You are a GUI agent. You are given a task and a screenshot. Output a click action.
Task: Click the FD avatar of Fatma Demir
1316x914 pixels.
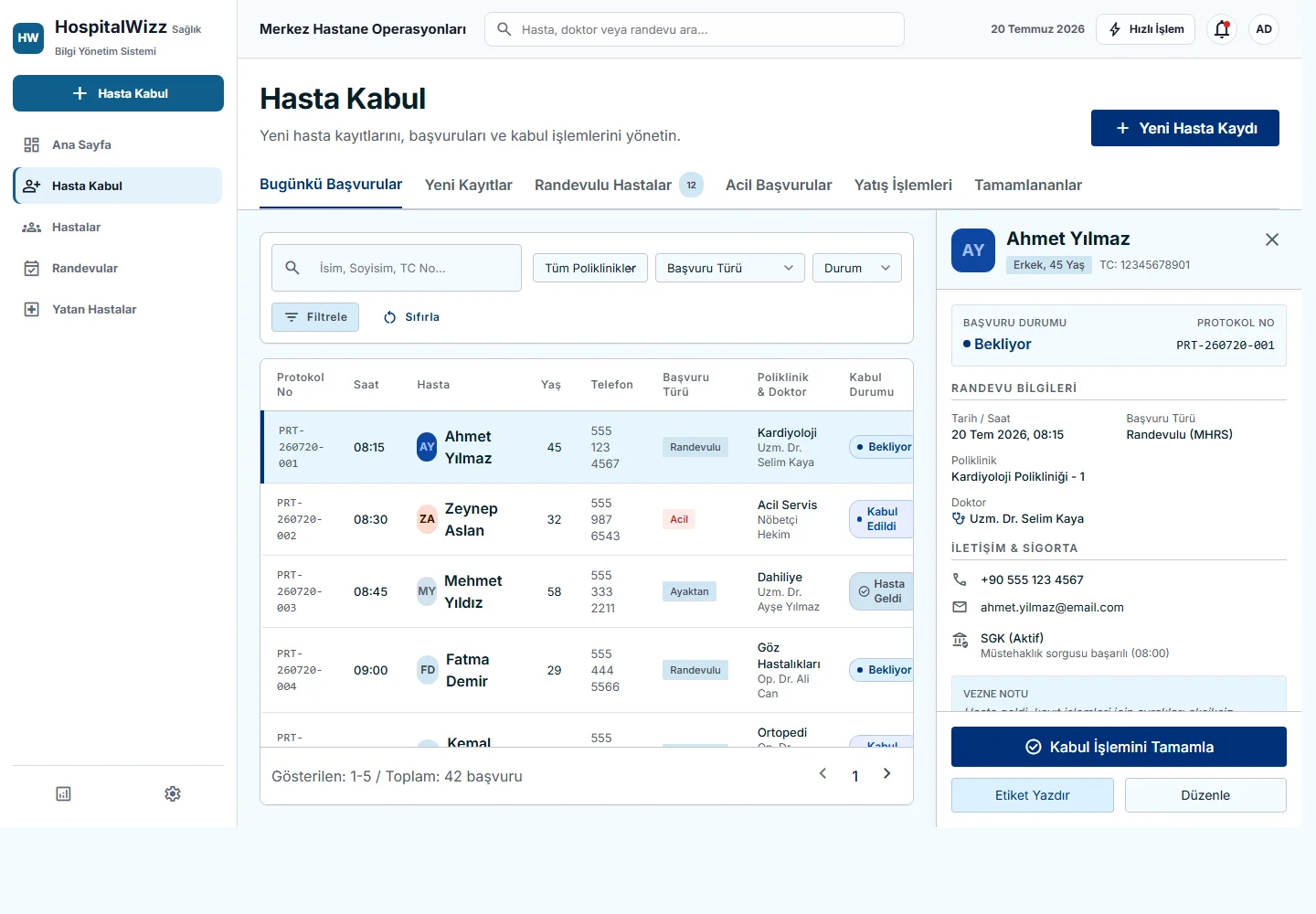pos(428,670)
